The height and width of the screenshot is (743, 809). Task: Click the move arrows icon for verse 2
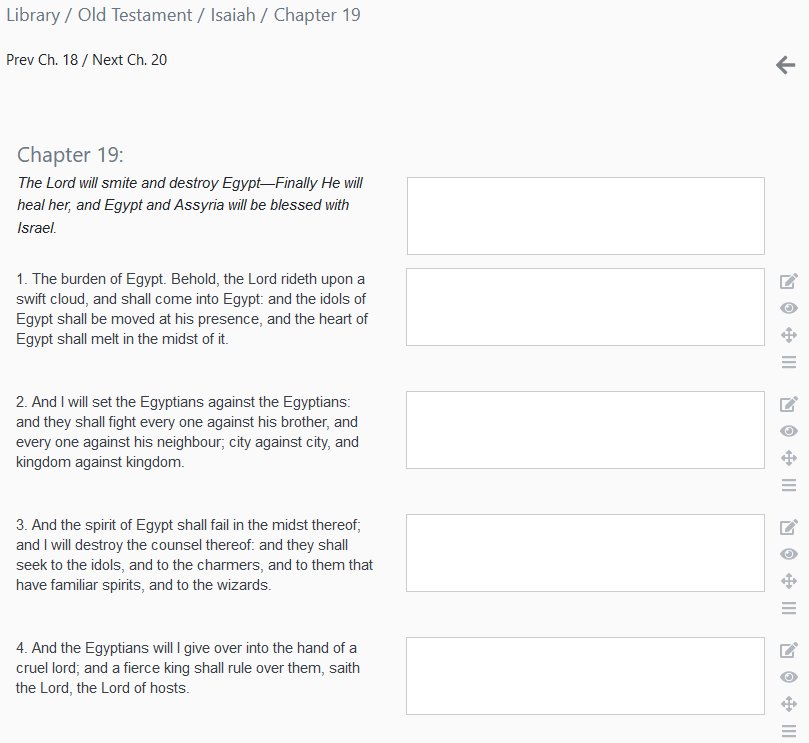[789, 458]
